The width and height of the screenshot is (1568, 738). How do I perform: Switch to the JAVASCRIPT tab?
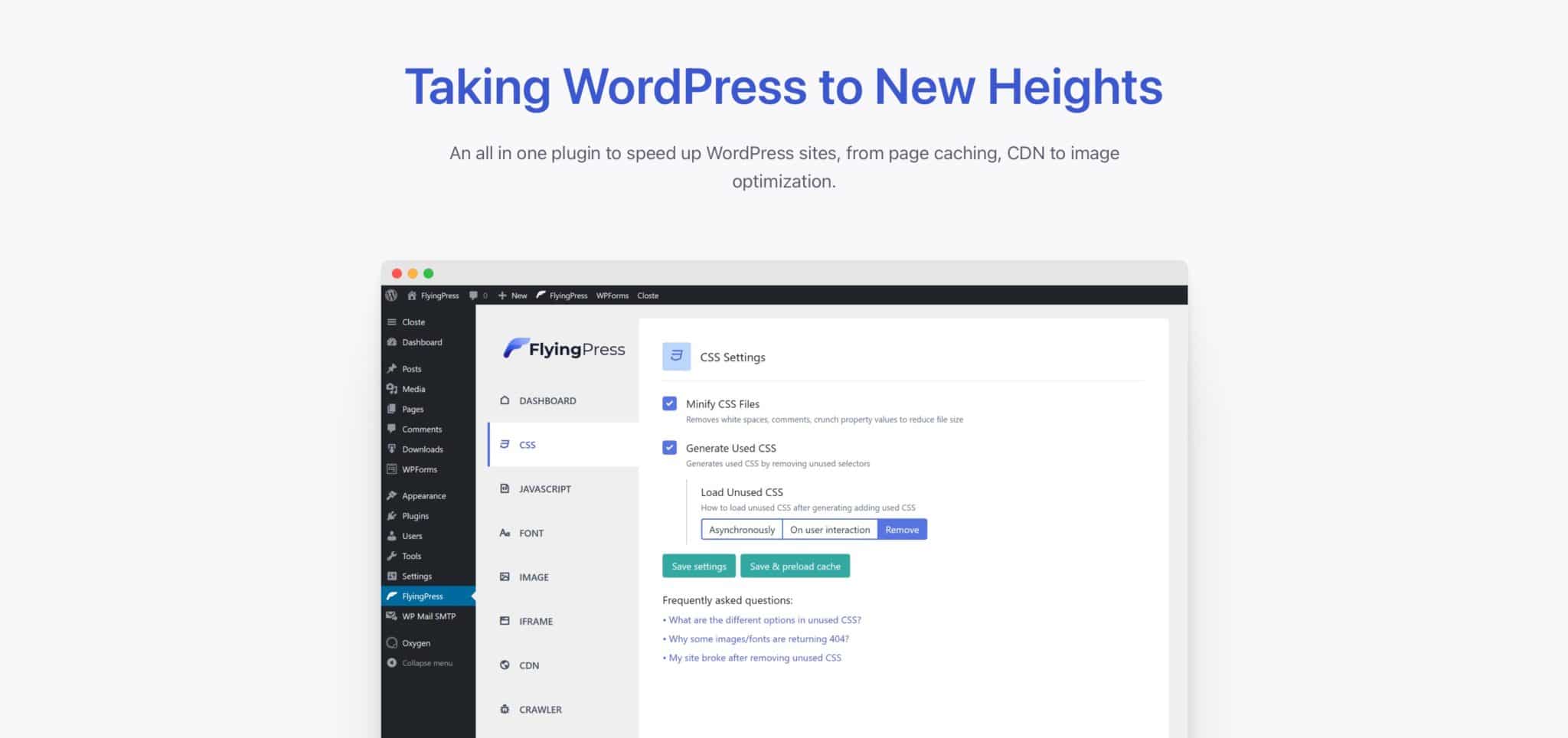click(x=563, y=488)
